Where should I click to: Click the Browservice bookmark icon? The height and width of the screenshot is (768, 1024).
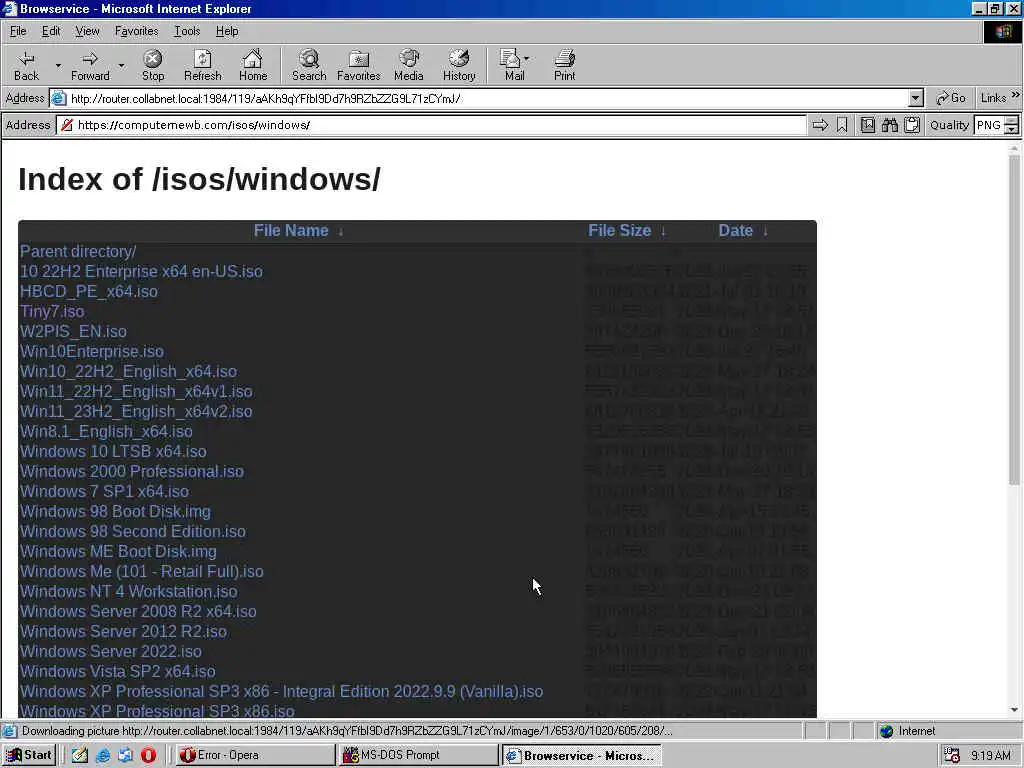[842, 125]
